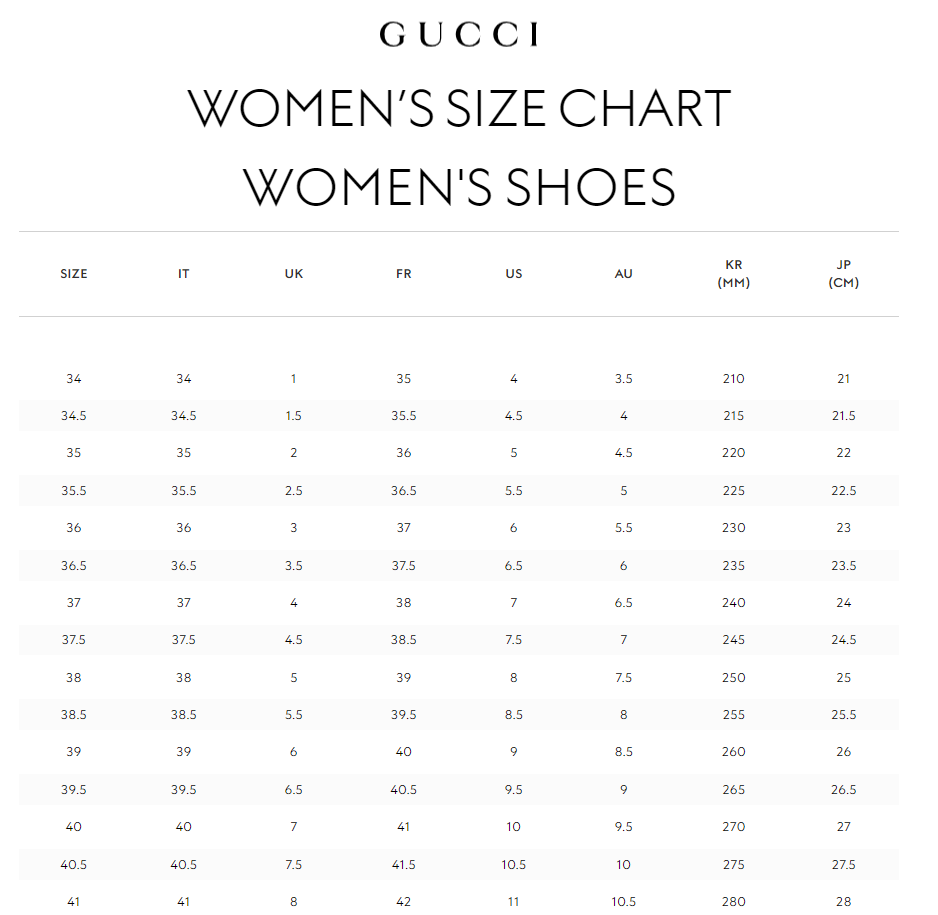Image resolution: width=938 pixels, height=915 pixels.
Task: Click the KR value 280
Action: [x=734, y=902]
